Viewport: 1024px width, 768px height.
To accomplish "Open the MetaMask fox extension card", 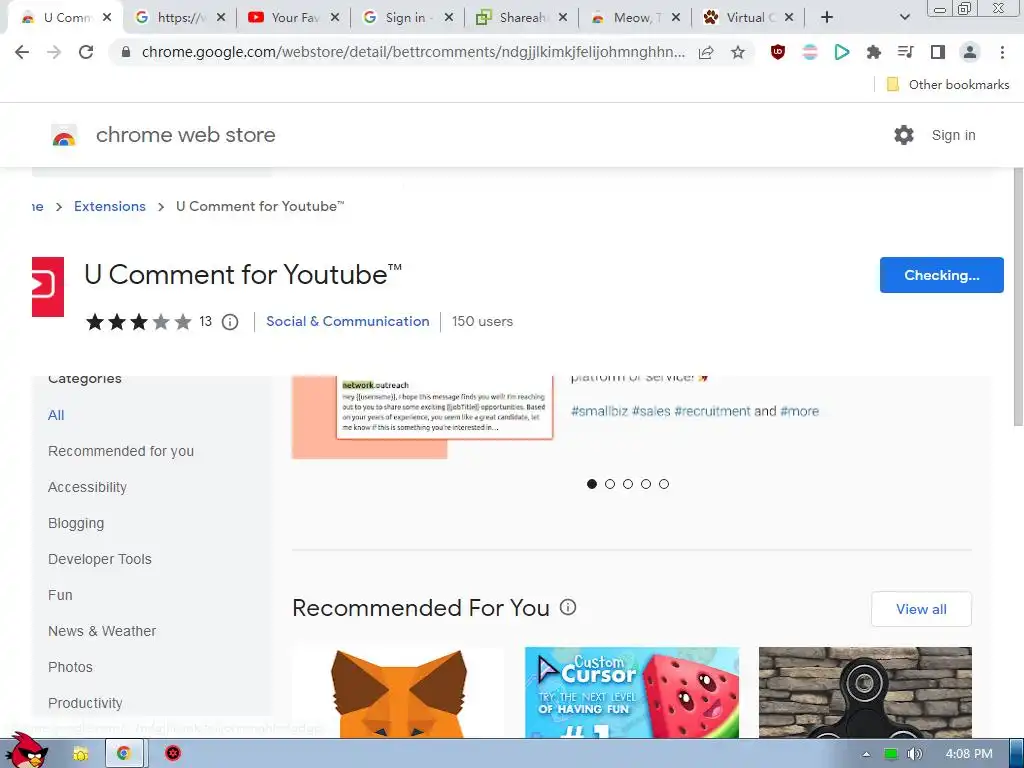I will point(398,693).
